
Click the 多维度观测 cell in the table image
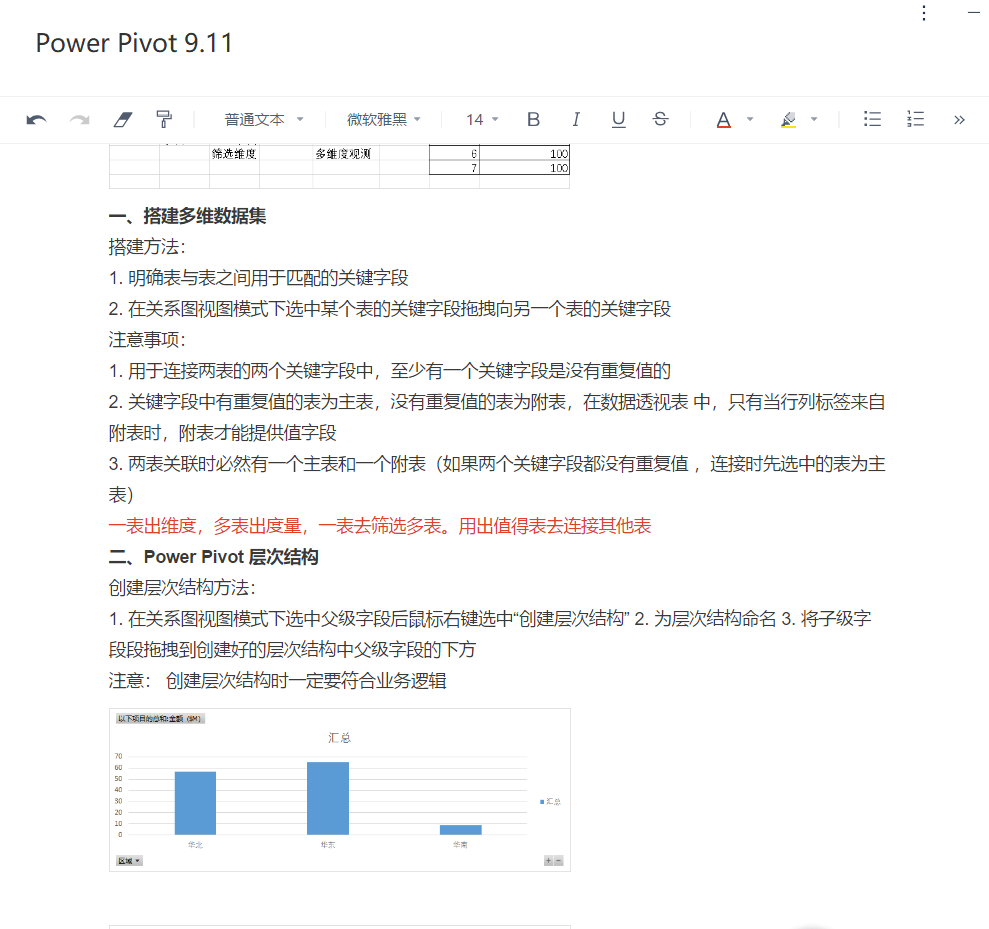[343, 154]
